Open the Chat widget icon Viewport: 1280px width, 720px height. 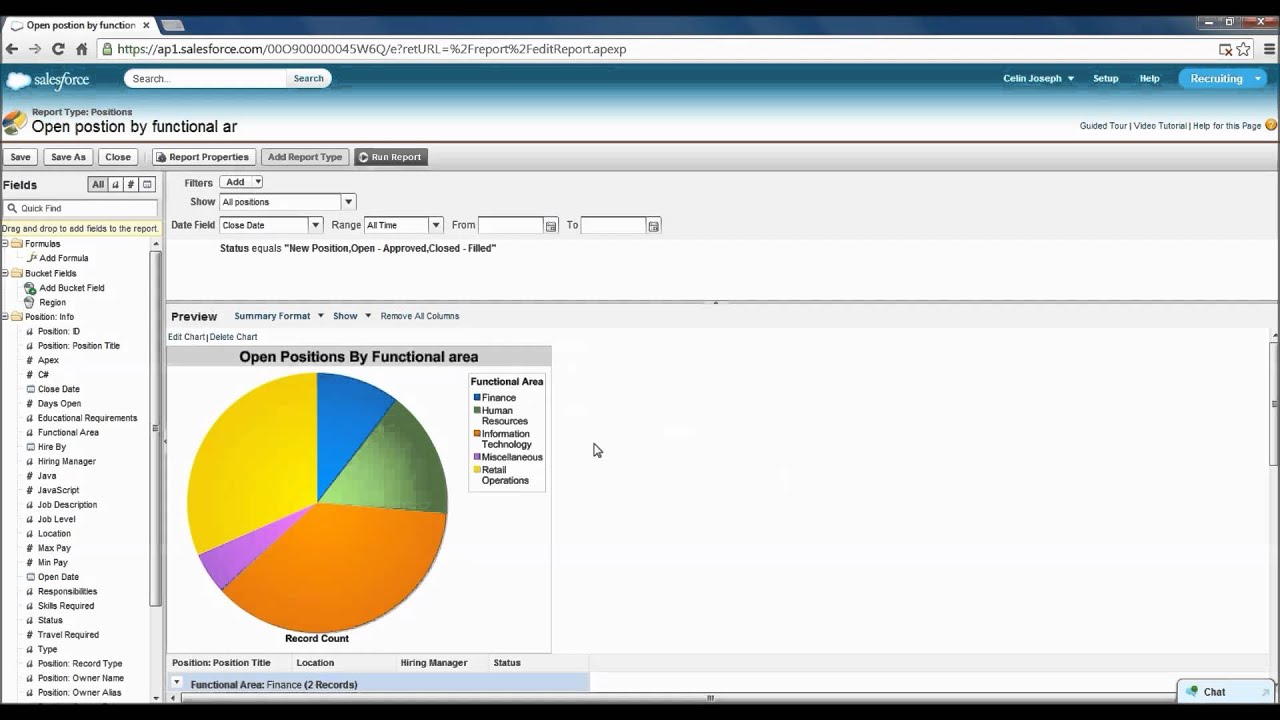point(1192,692)
